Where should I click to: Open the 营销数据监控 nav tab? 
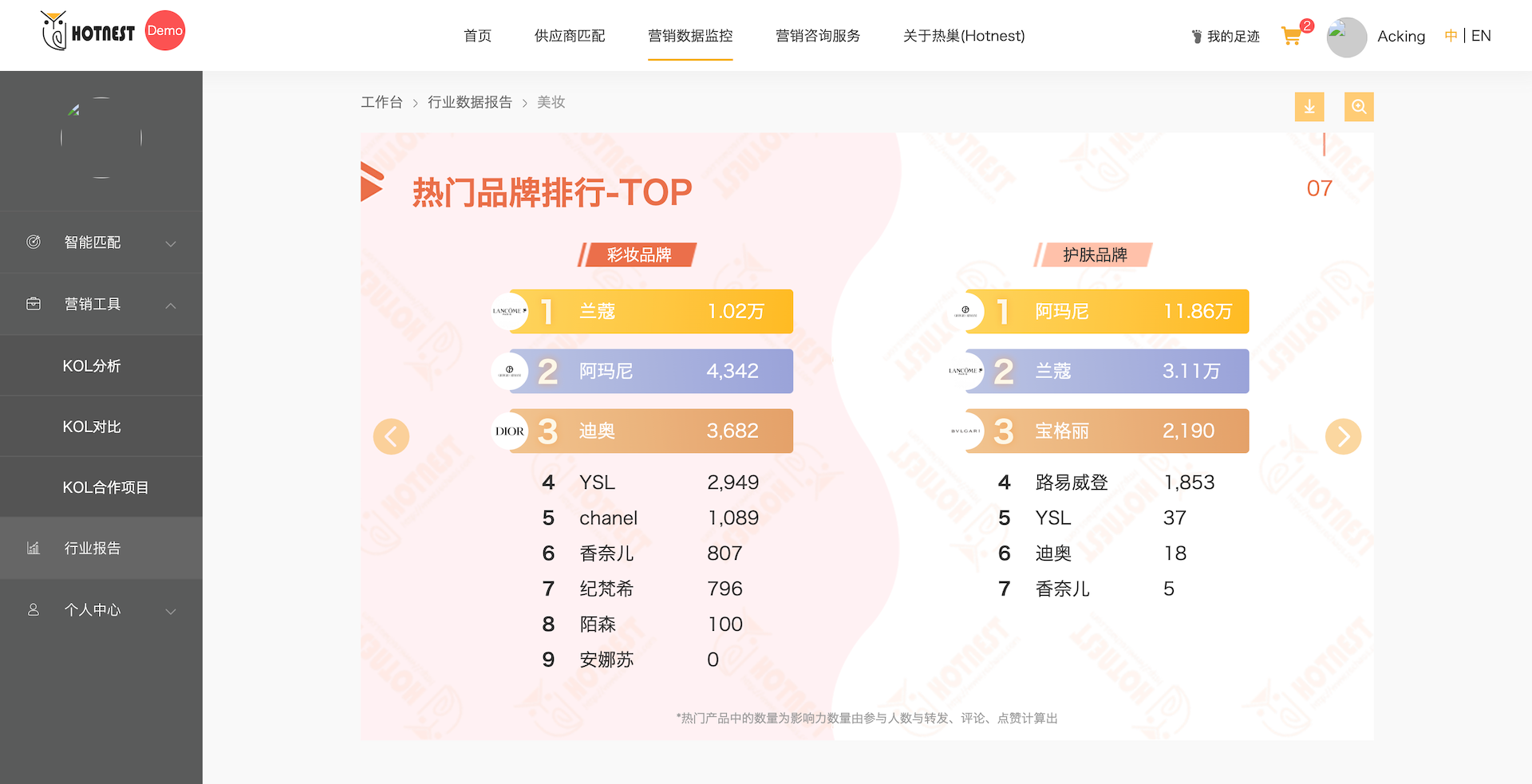689,36
